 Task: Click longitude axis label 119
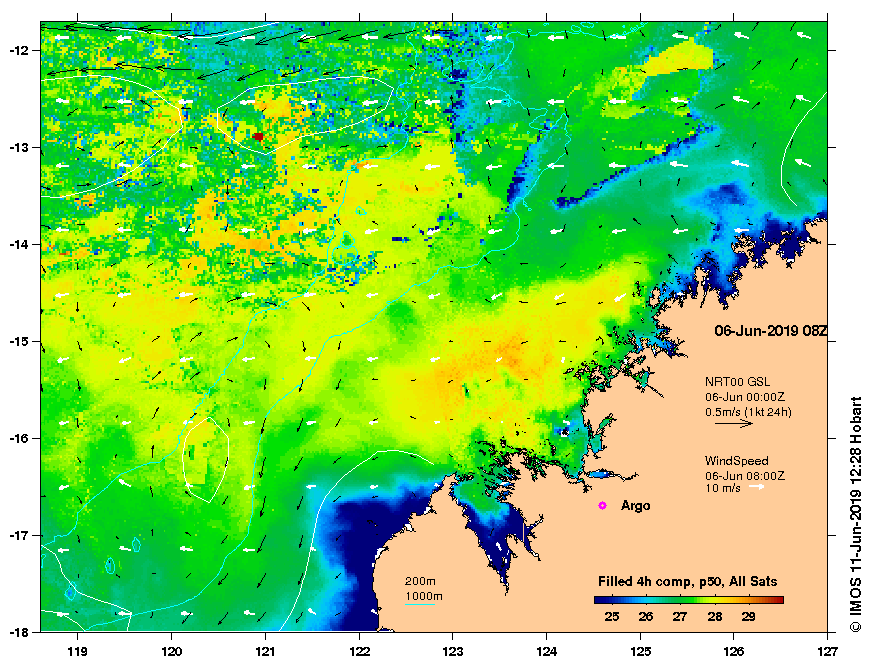[x=77, y=652]
